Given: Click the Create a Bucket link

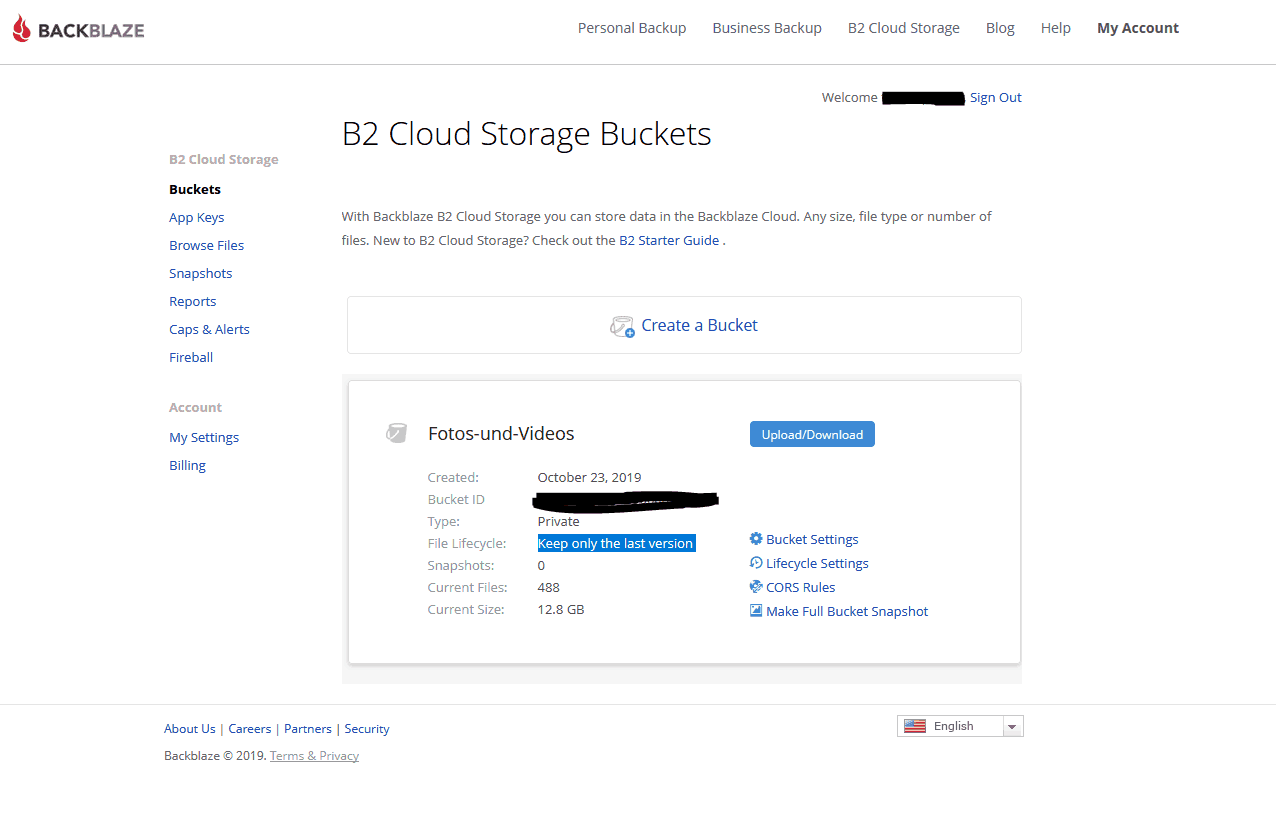Looking at the screenshot, I should (699, 325).
